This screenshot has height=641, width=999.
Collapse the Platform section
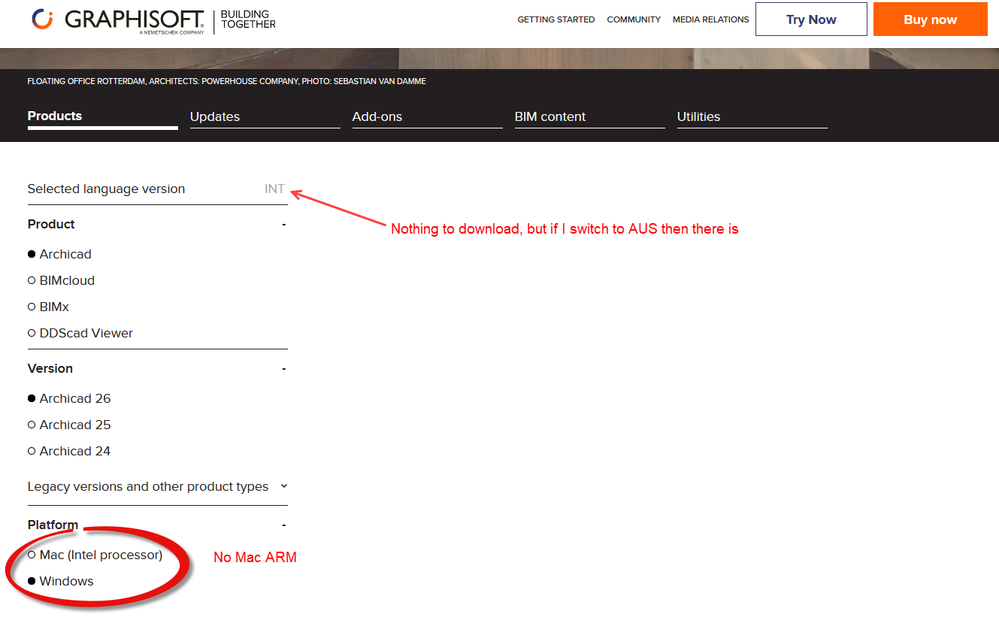tap(284, 525)
